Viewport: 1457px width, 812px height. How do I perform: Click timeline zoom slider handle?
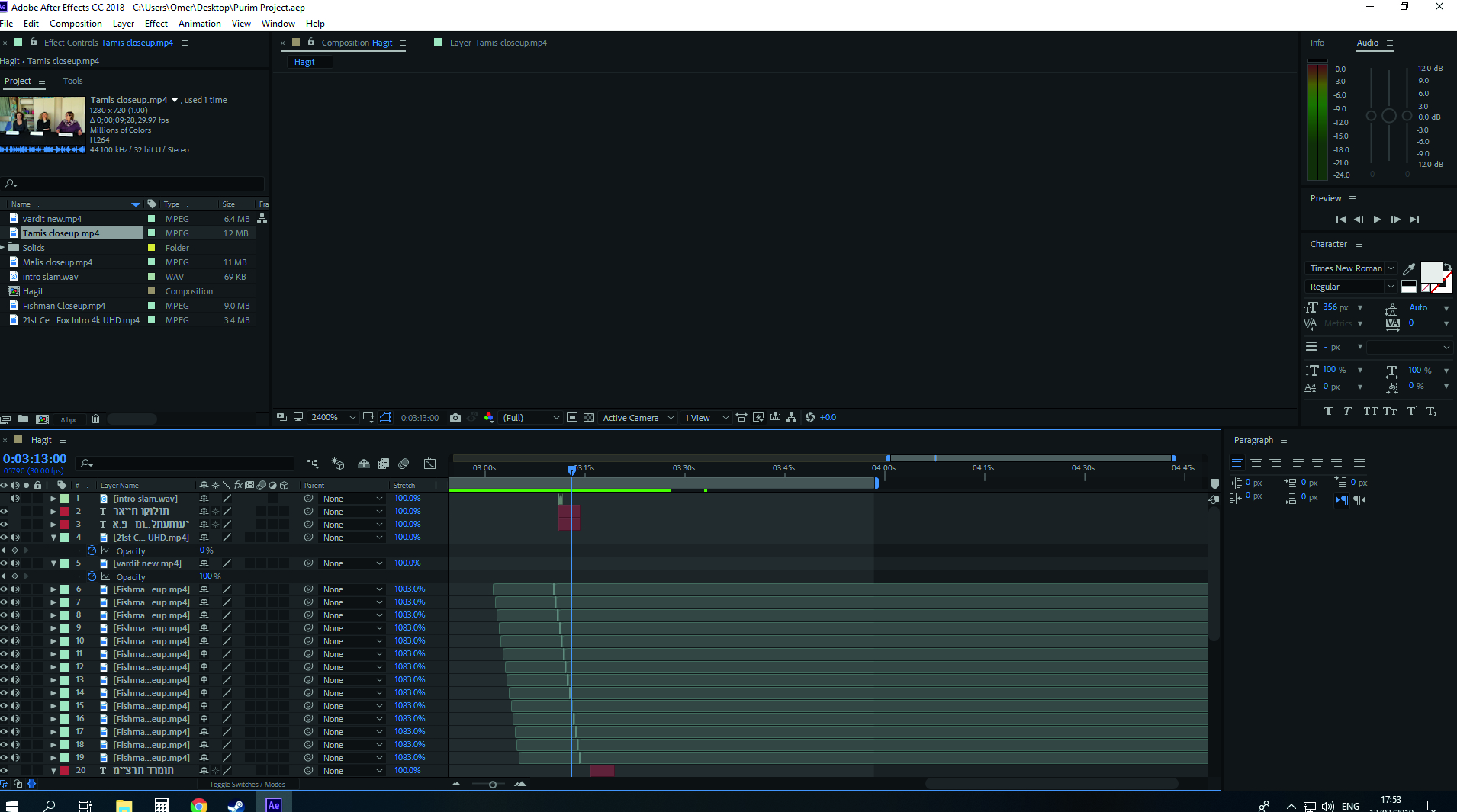coord(493,785)
